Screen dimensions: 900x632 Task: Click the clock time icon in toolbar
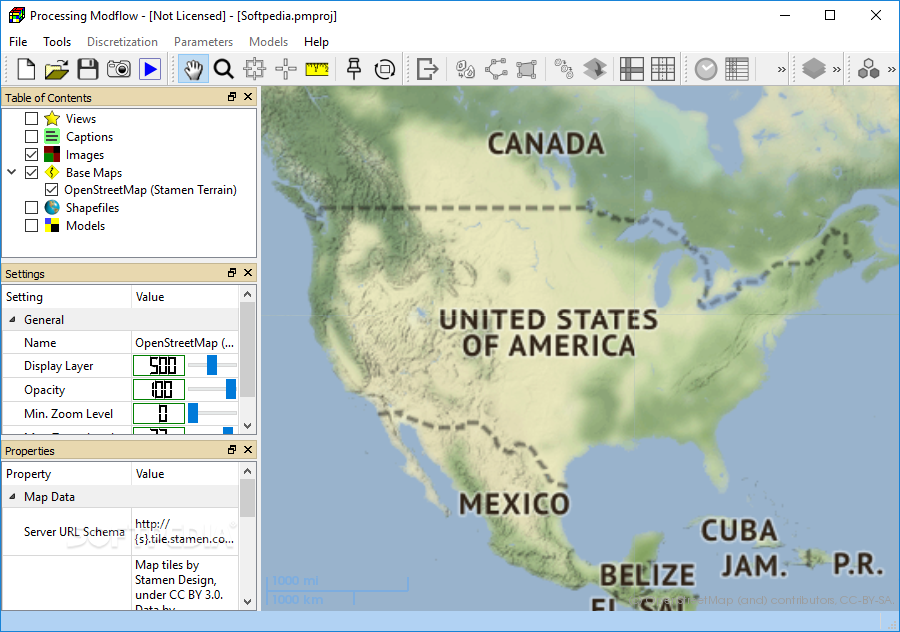click(706, 69)
